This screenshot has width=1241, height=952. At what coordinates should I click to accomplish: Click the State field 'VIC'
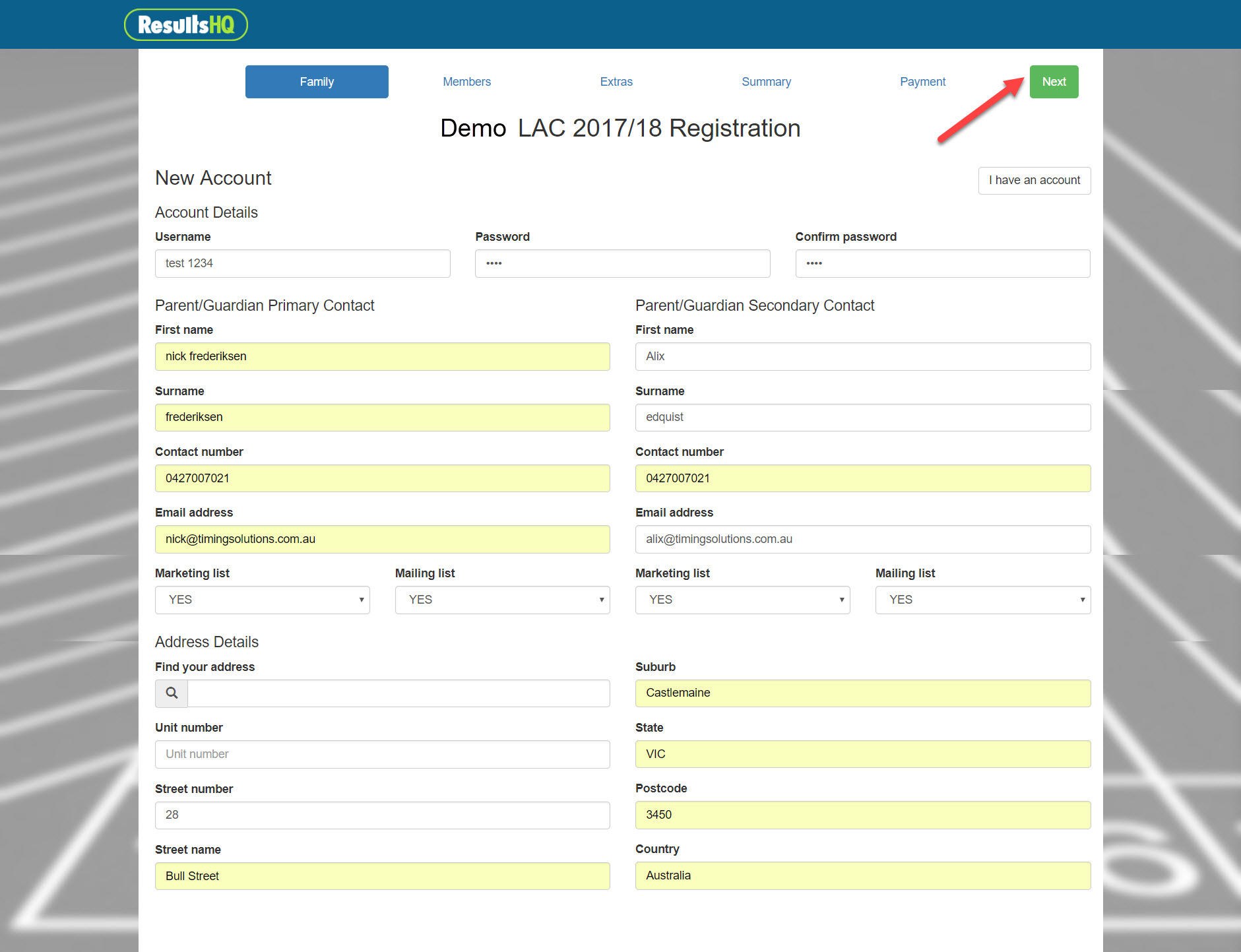click(x=863, y=754)
